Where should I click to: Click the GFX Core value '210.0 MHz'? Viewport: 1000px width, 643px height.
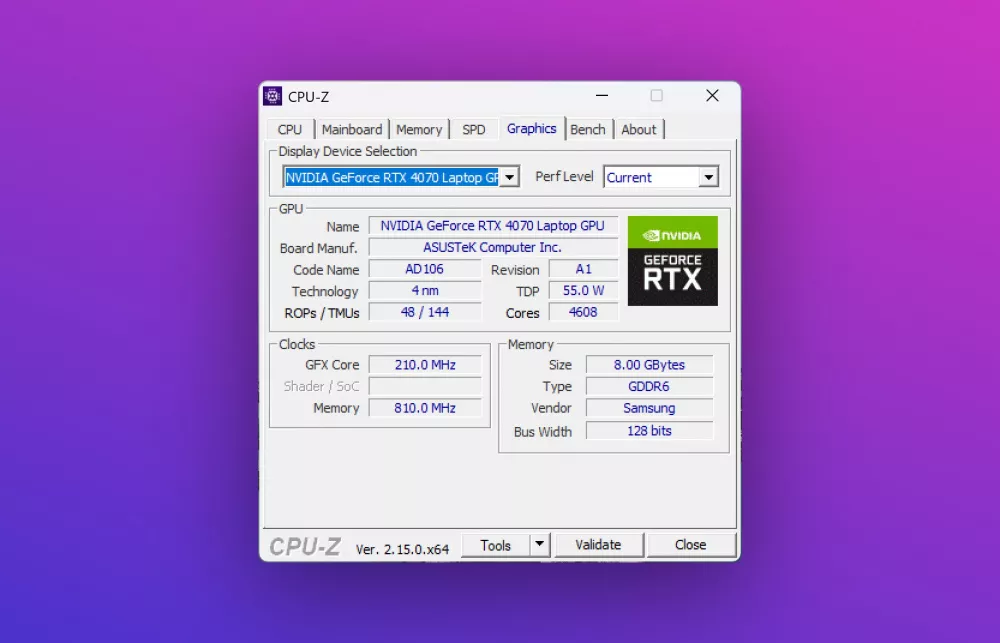click(425, 365)
